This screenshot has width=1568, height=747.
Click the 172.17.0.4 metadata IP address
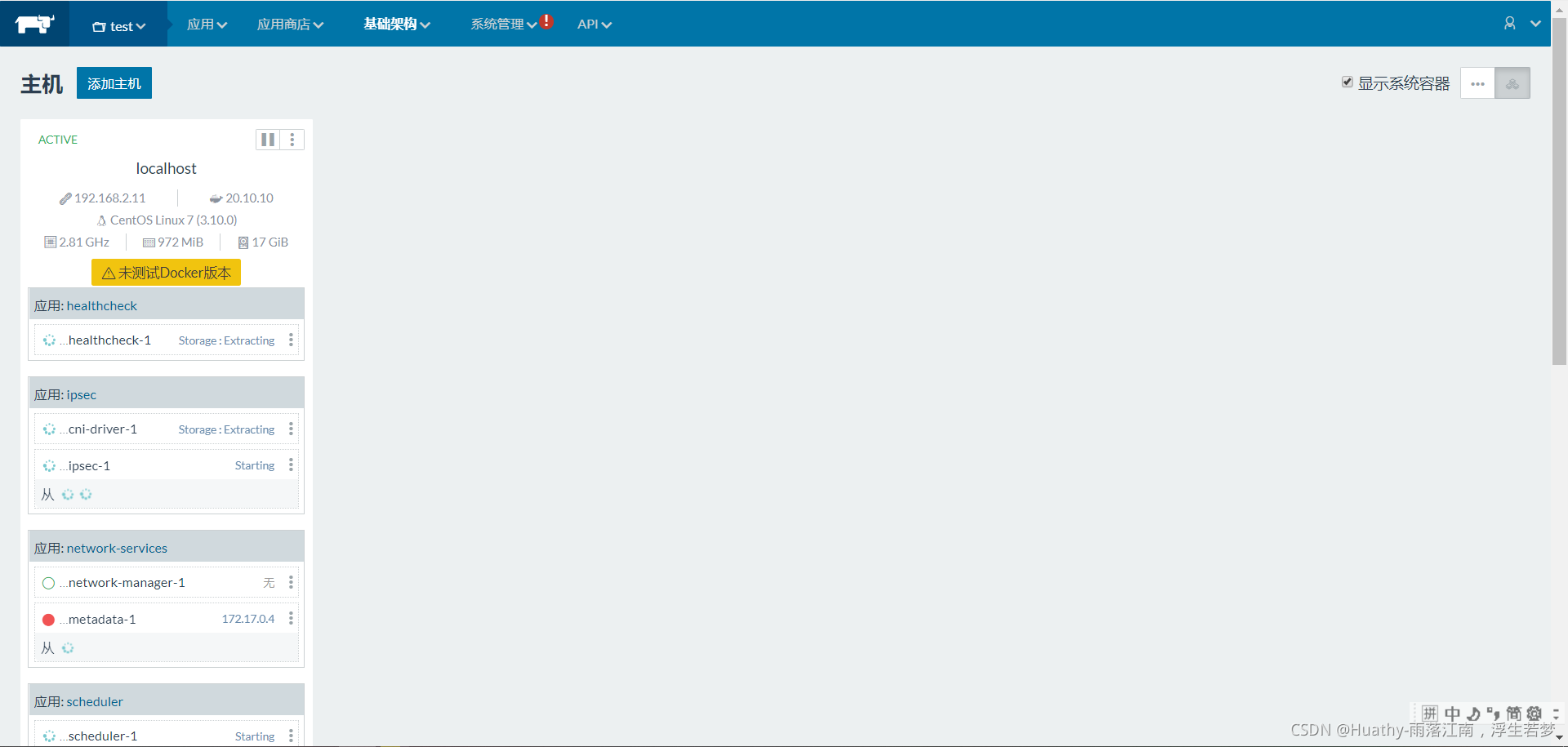coord(248,619)
